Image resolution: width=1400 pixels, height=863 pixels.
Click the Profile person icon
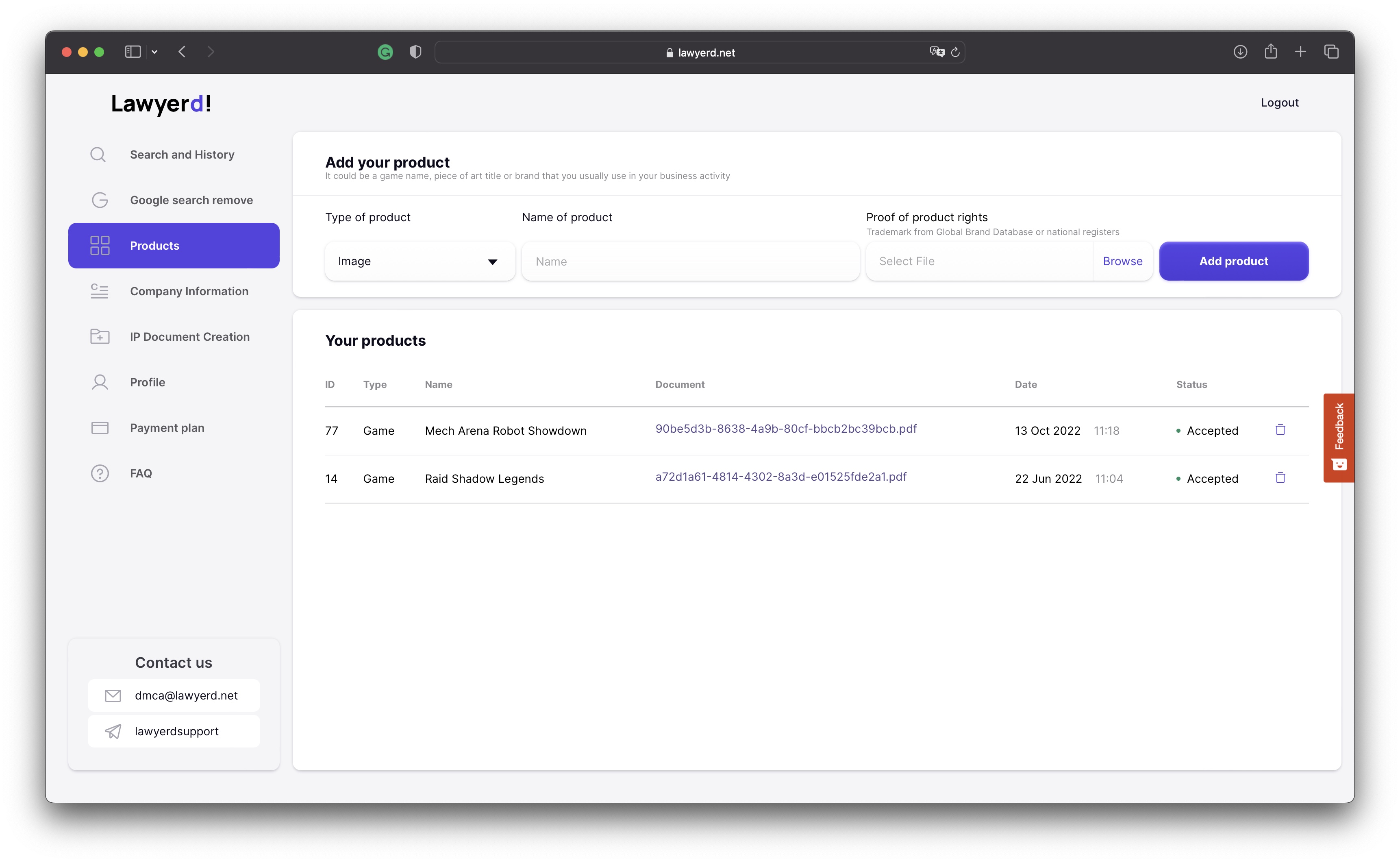(x=99, y=382)
